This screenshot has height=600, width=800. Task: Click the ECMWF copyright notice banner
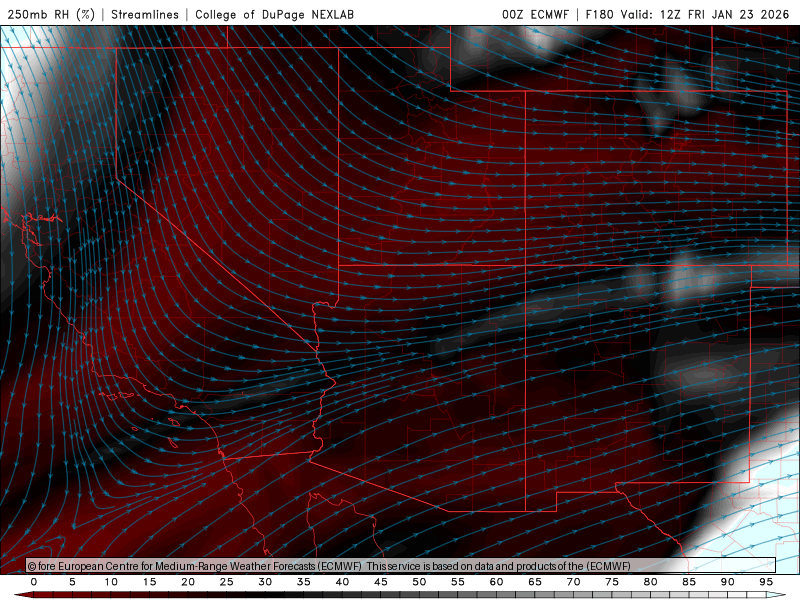[x=401, y=565]
